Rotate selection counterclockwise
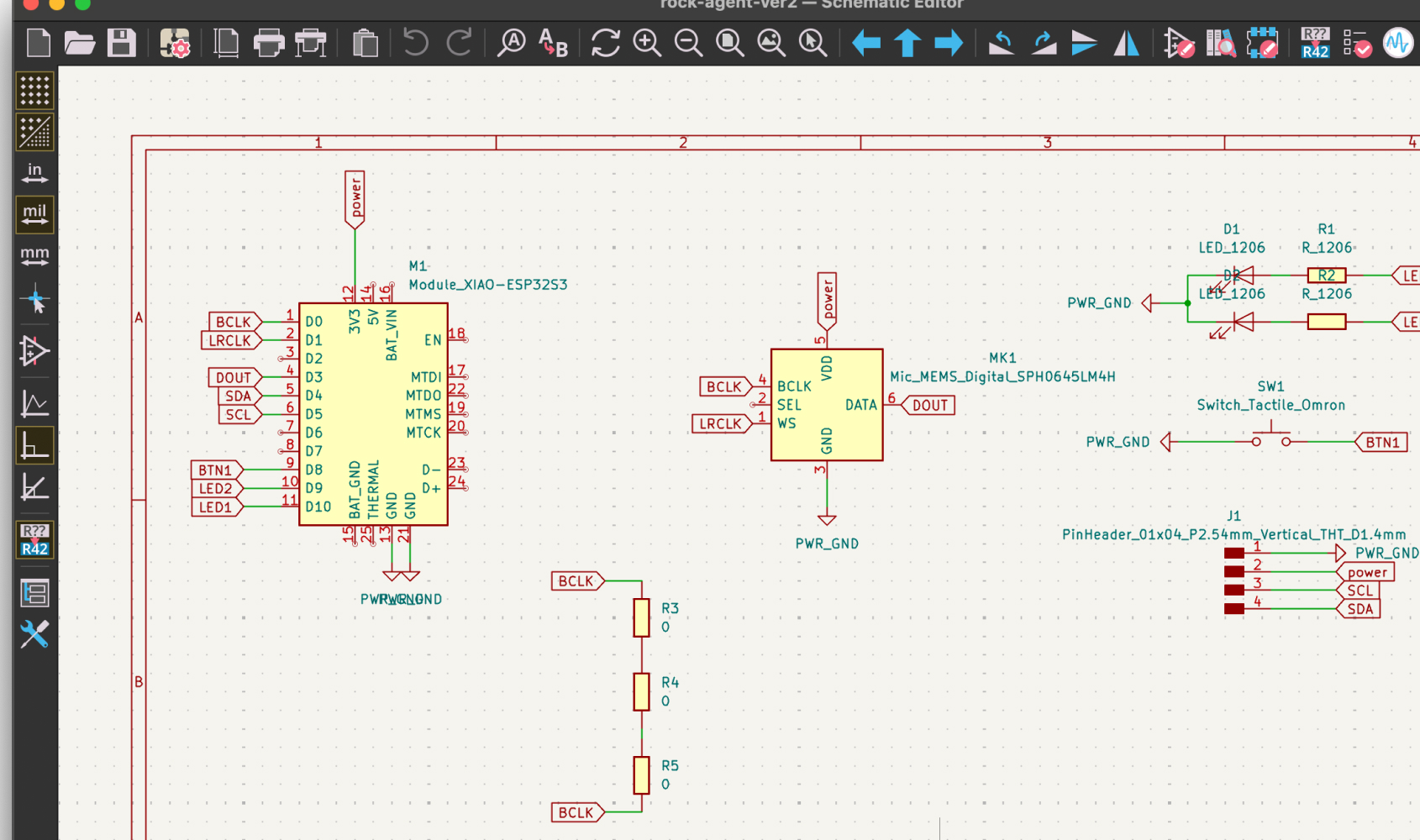The height and width of the screenshot is (840, 1420). [x=1001, y=43]
